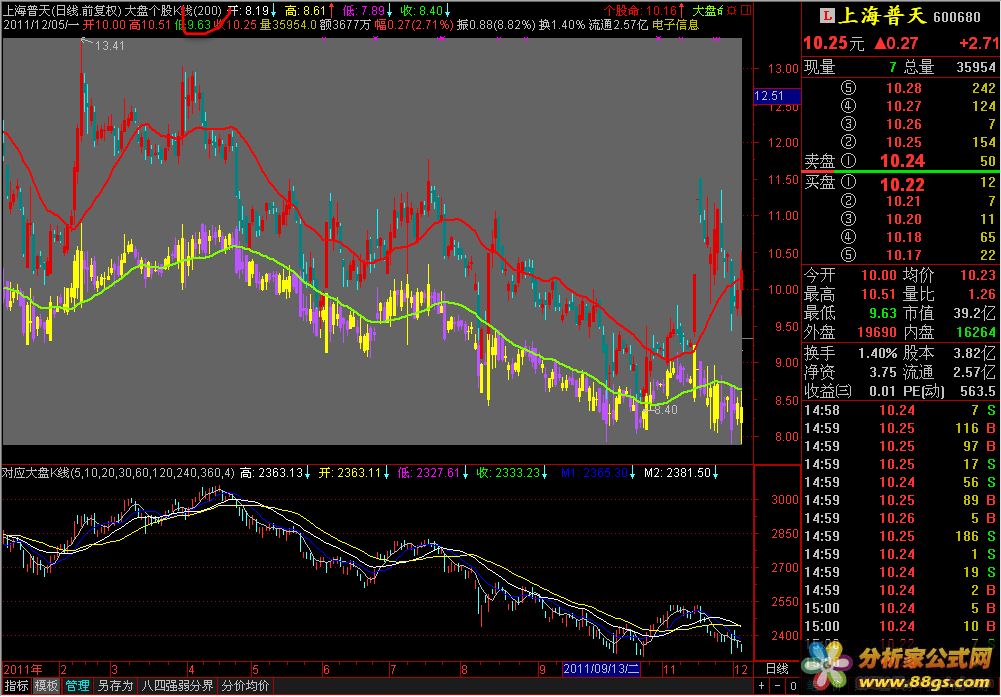Click the plus zoom button below 日线
The height and width of the screenshot is (697, 1001).
pyautogui.click(x=762, y=686)
